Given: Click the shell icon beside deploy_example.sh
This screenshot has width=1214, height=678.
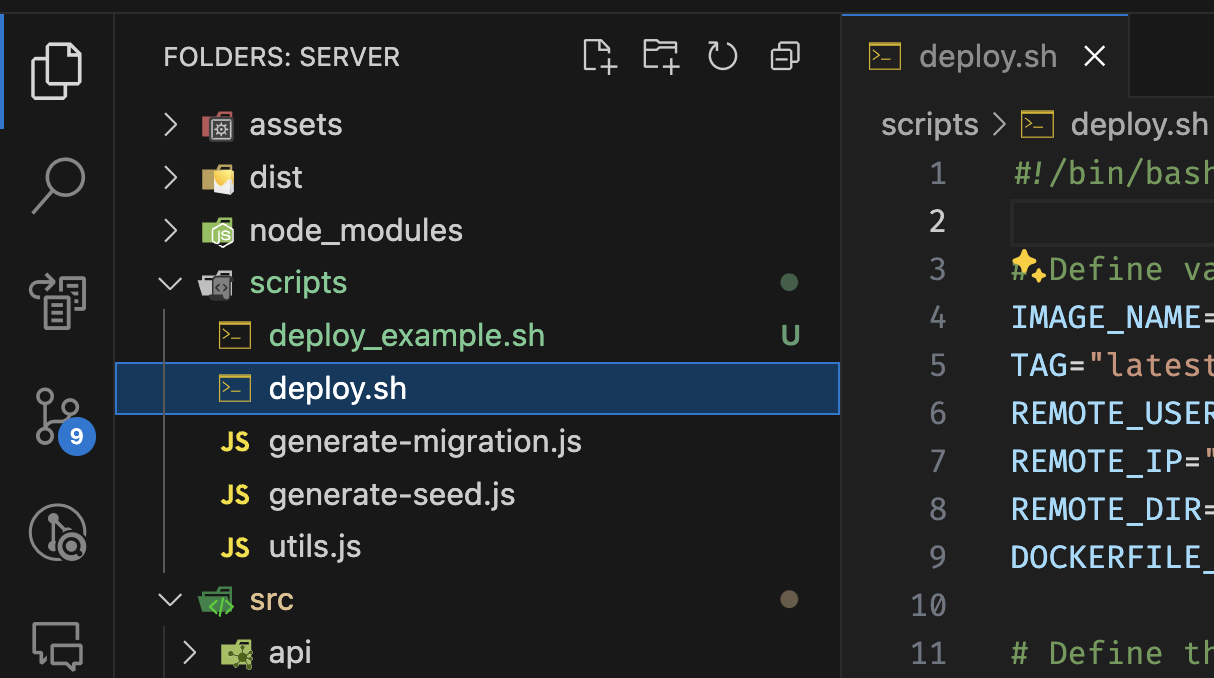Looking at the screenshot, I should 235,336.
